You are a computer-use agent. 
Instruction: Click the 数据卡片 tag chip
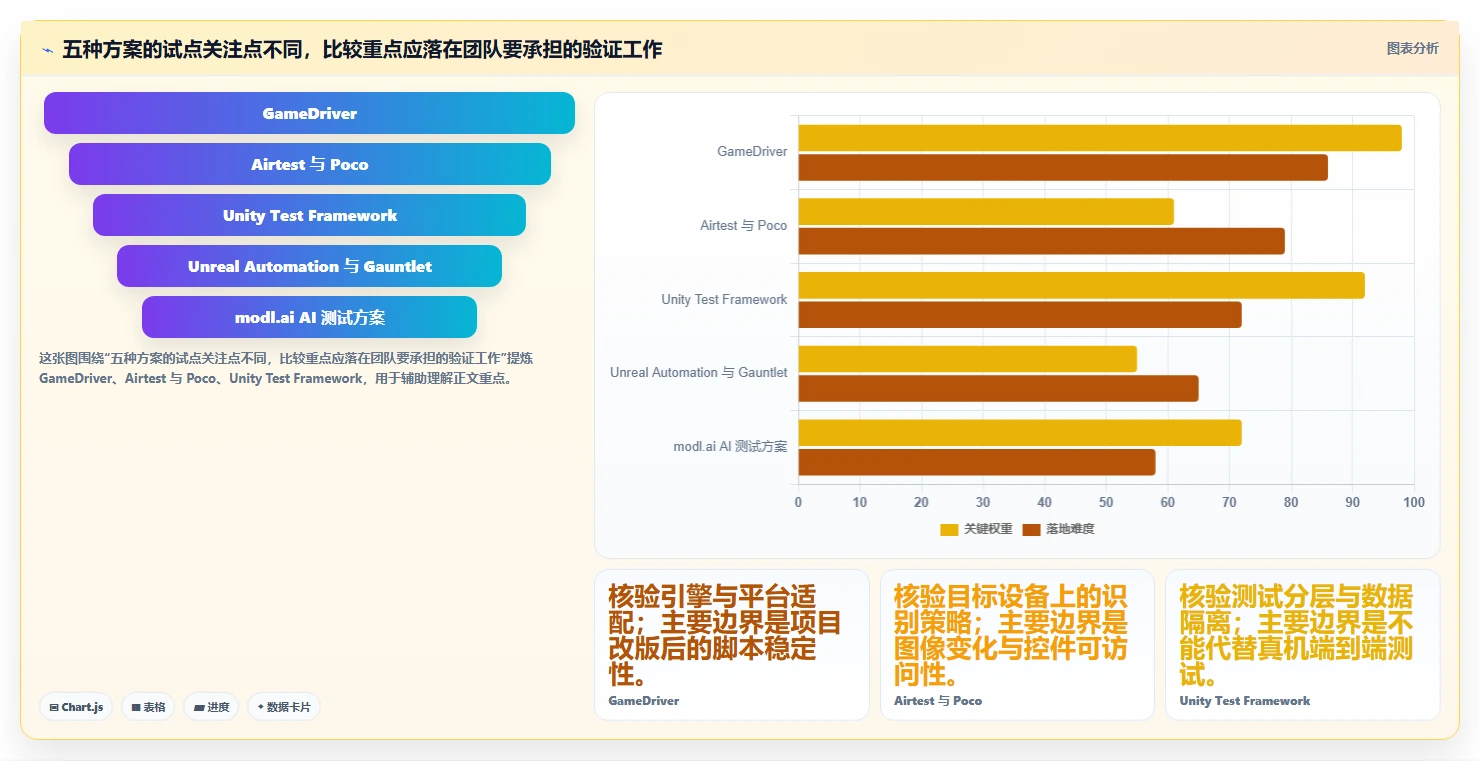[x=284, y=707]
